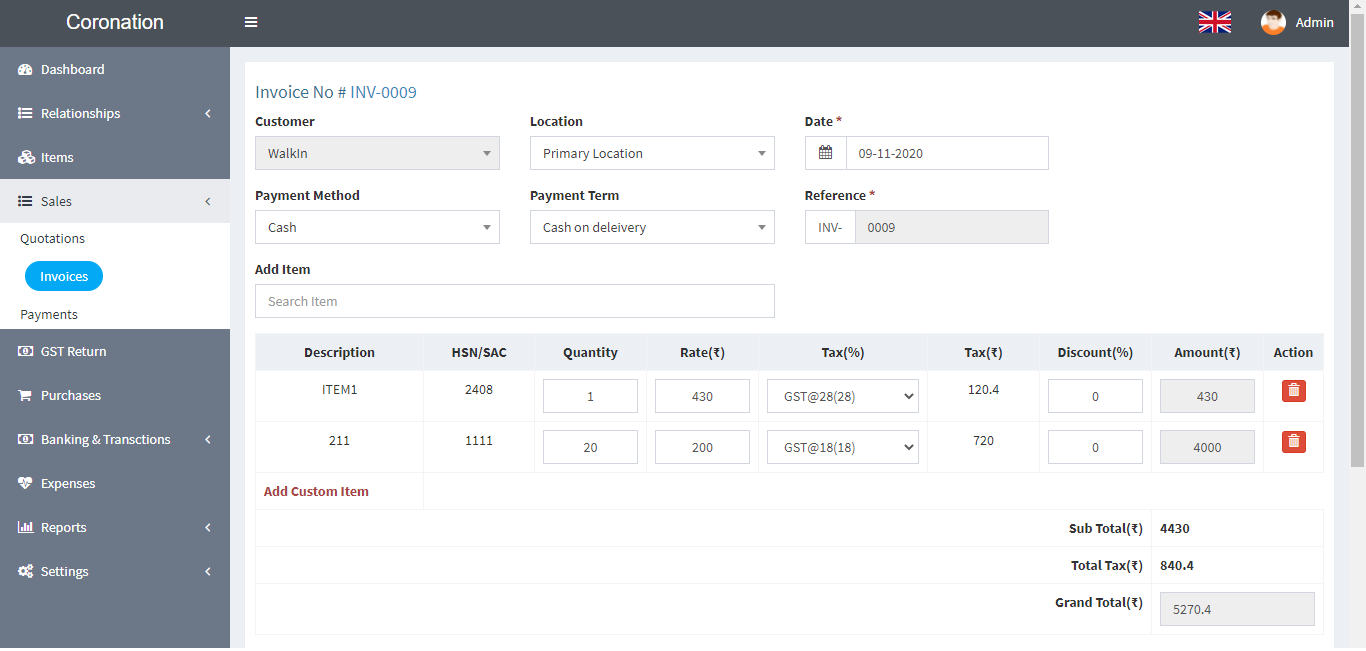Delete the ITEM1 row with trash icon
The width and height of the screenshot is (1366, 651).
point(1294,390)
